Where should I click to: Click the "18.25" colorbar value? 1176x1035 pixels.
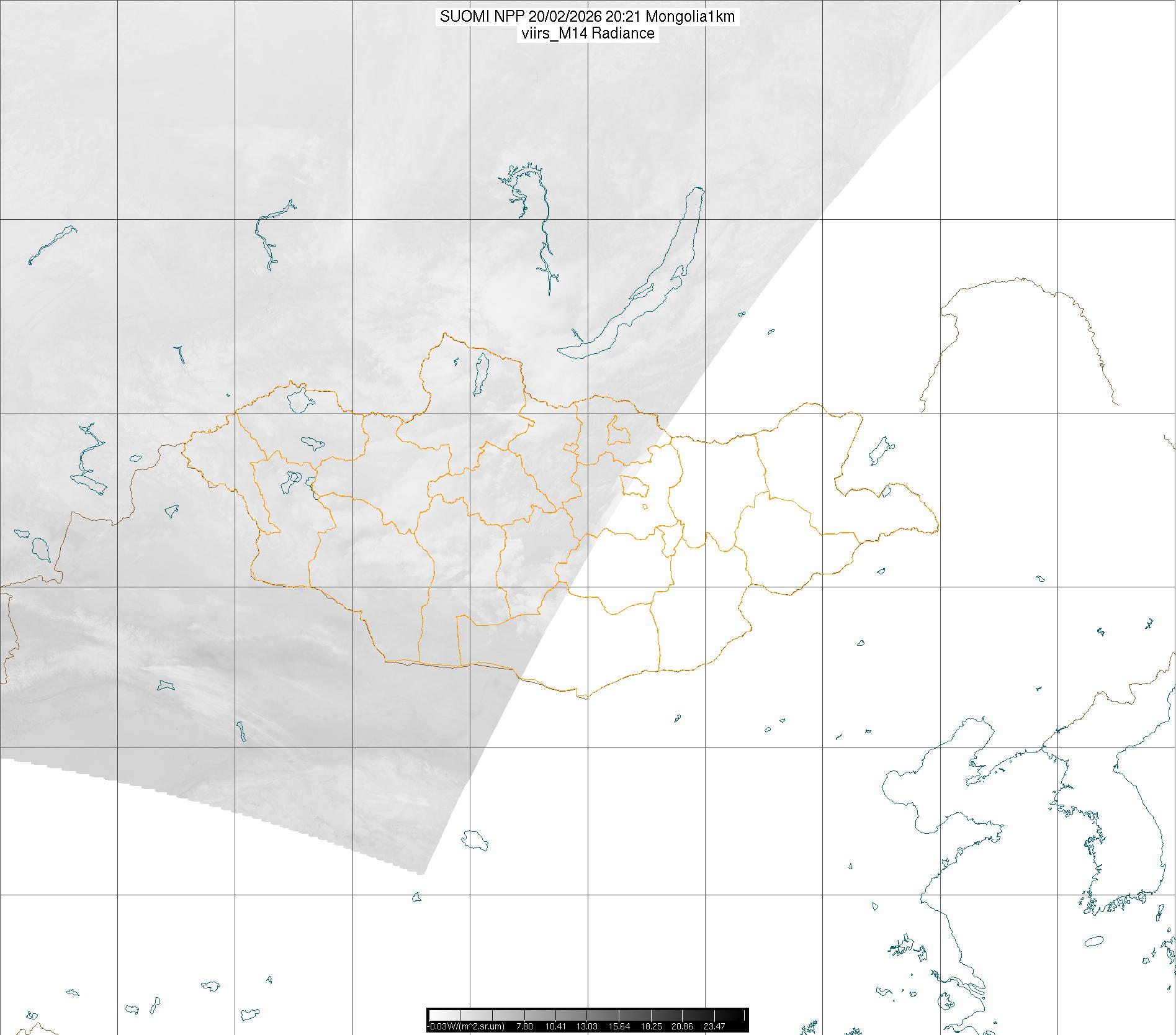[651, 1026]
